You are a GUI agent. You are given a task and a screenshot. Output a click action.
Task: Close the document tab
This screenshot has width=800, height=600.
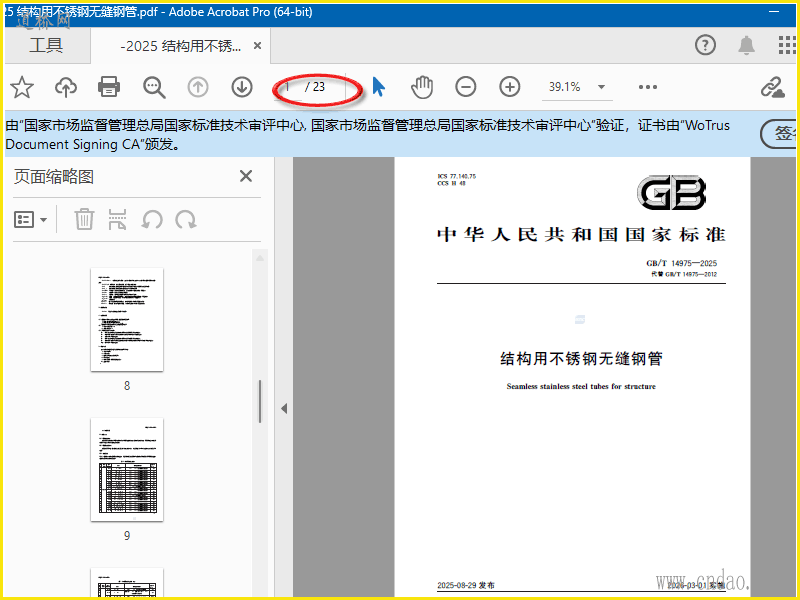point(258,46)
